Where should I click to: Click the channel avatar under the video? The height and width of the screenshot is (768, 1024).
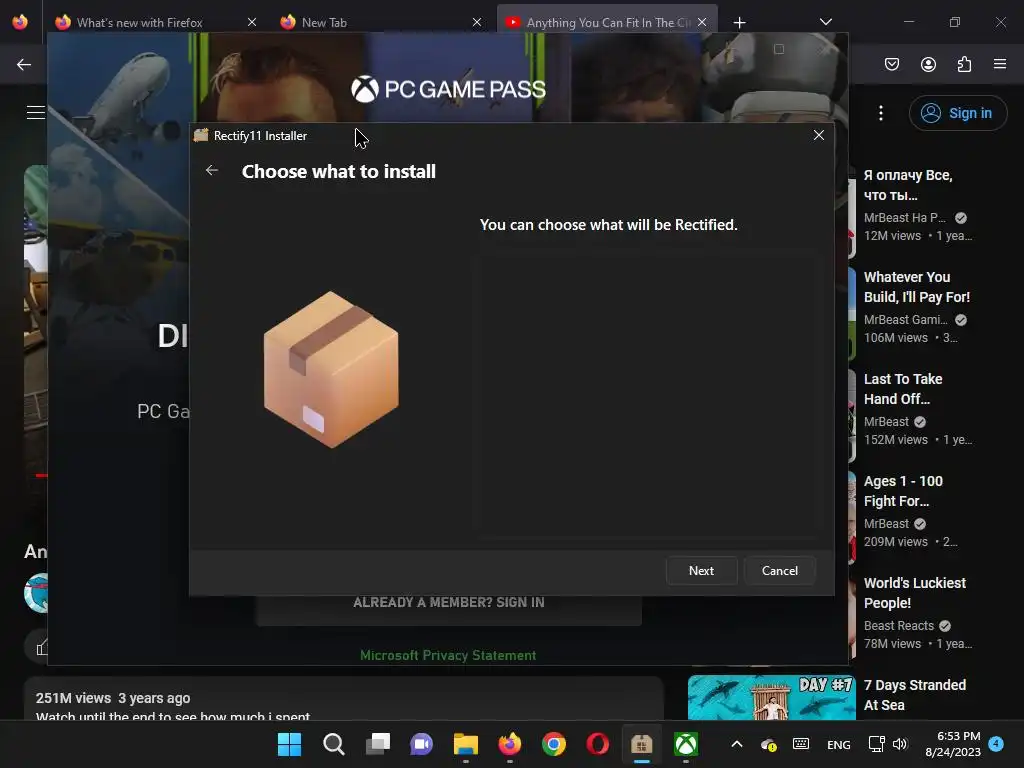[x=37, y=593]
